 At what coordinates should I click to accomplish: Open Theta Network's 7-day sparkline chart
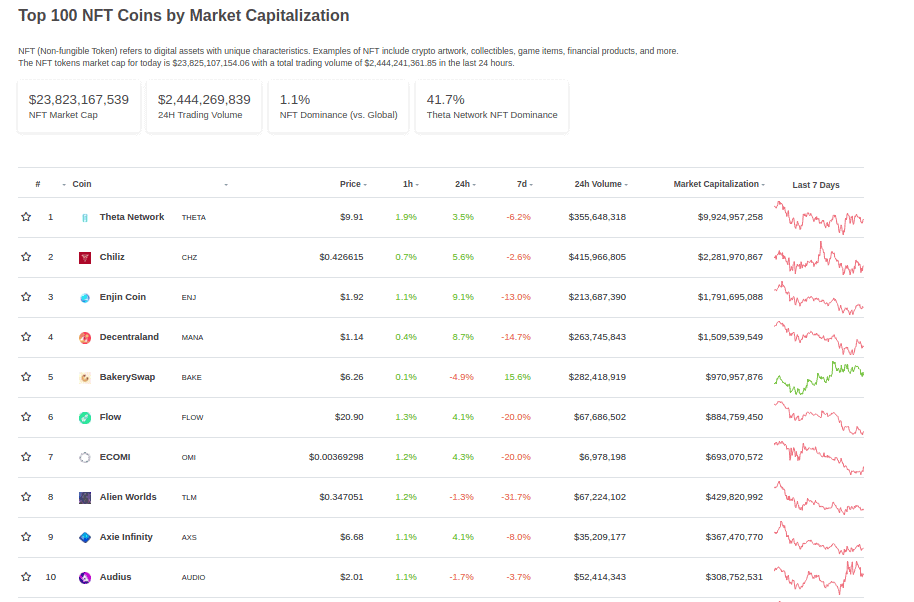click(x=818, y=217)
